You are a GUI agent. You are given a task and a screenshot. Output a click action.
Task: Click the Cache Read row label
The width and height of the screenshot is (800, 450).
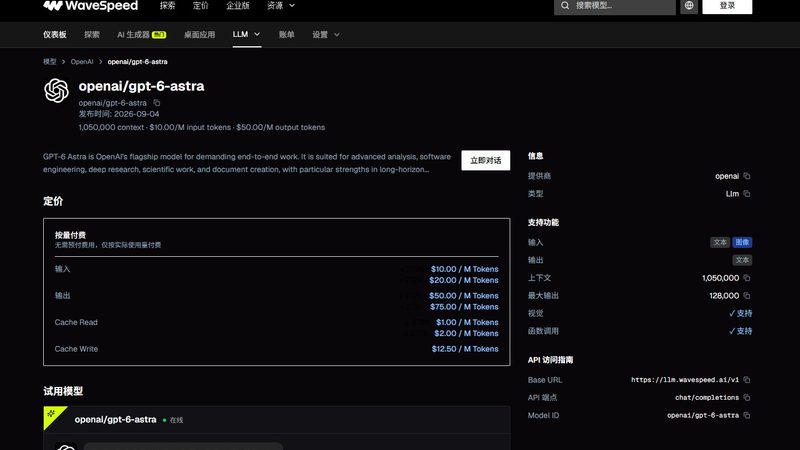point(76,322)
